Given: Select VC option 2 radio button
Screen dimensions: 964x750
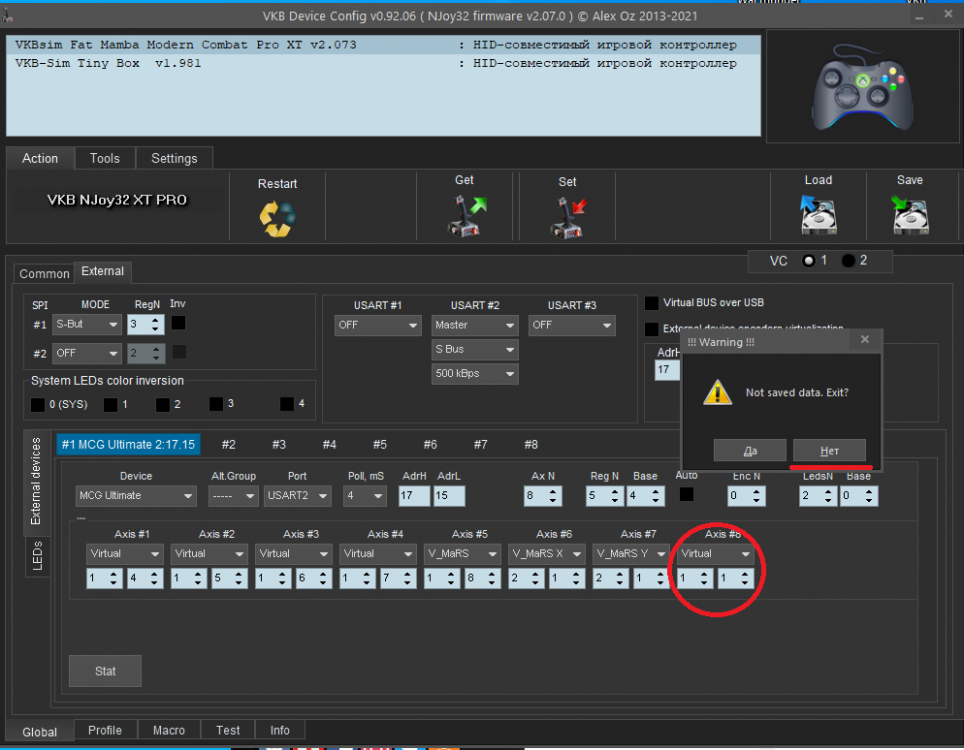Looking at the screenshot, I should (848, 261).
